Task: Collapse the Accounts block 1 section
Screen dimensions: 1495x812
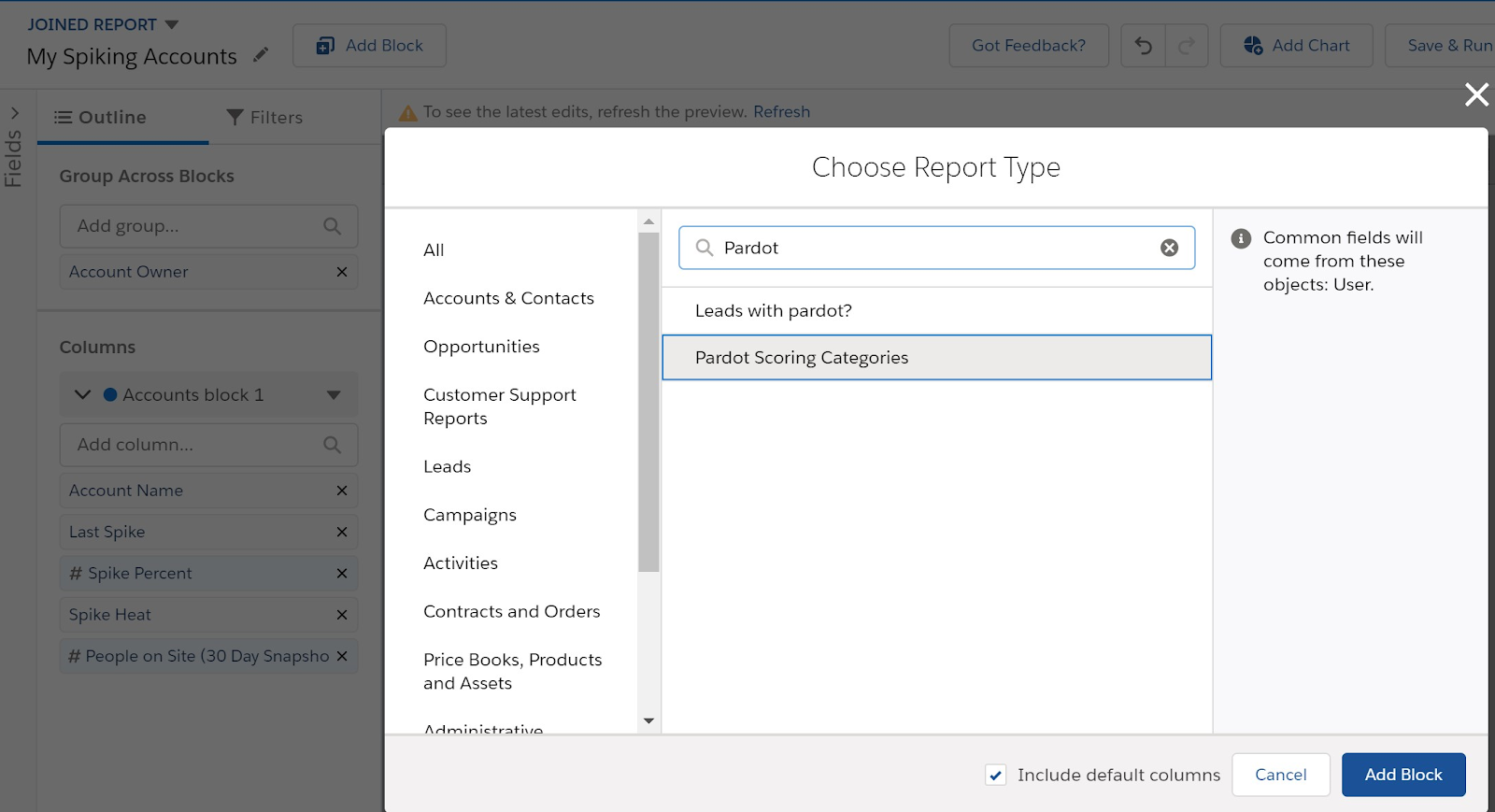Action: pos(82,394)
